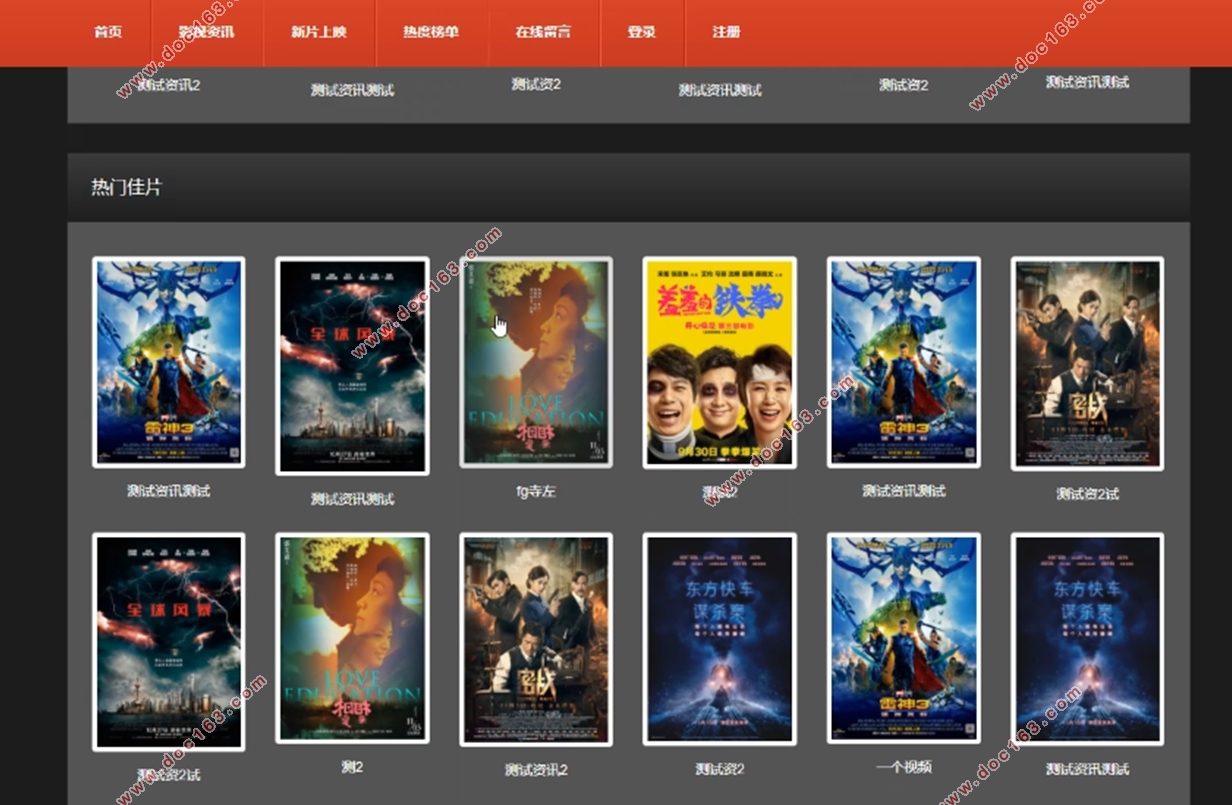Open the 全球风暴 poster captioned 测试资2试
The image size is (1232, 805).
pyautogui.click(x=168, y=641)
